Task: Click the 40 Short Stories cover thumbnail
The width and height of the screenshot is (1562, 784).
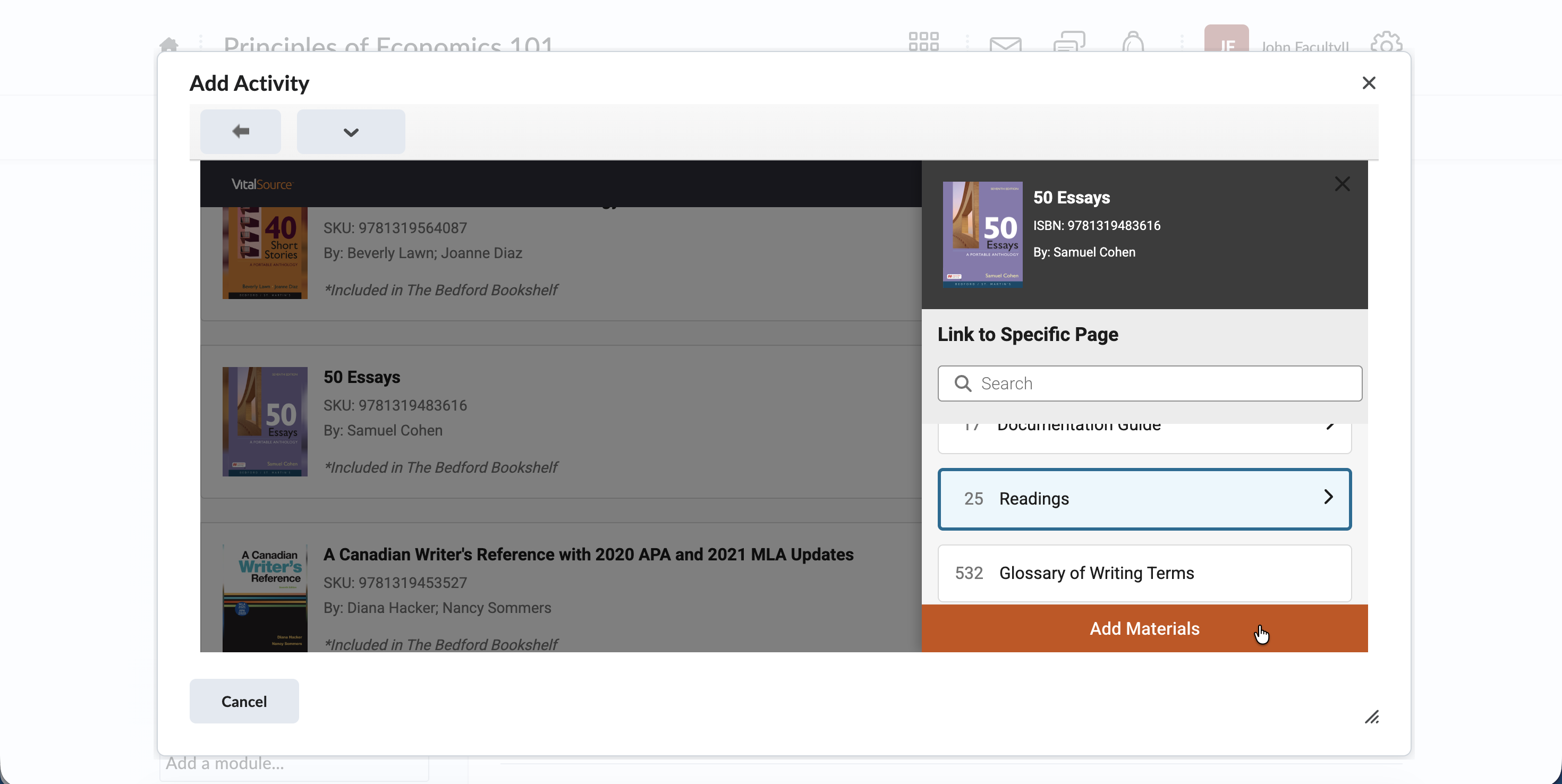Action: [265, 253]
